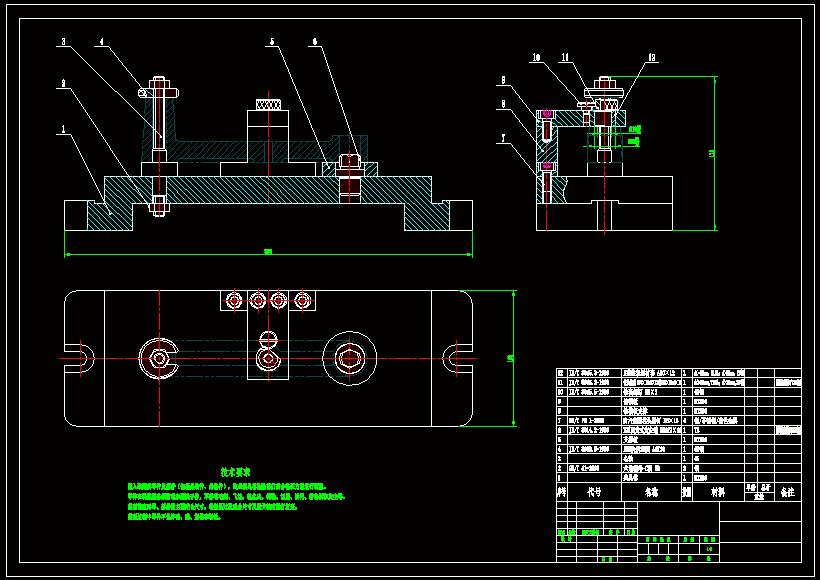
Task: Click the right U-slot on the top view base
Action: [x=456, y=357]
